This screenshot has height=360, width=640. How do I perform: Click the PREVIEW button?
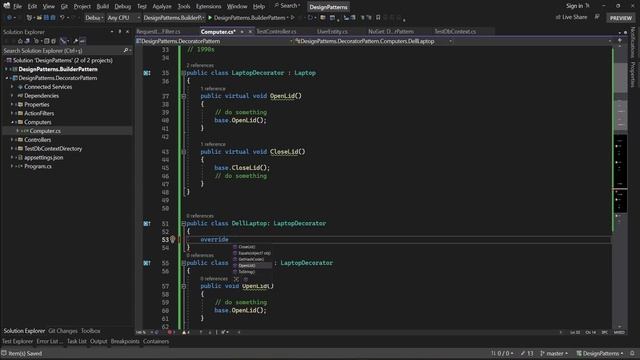point(620,18)
